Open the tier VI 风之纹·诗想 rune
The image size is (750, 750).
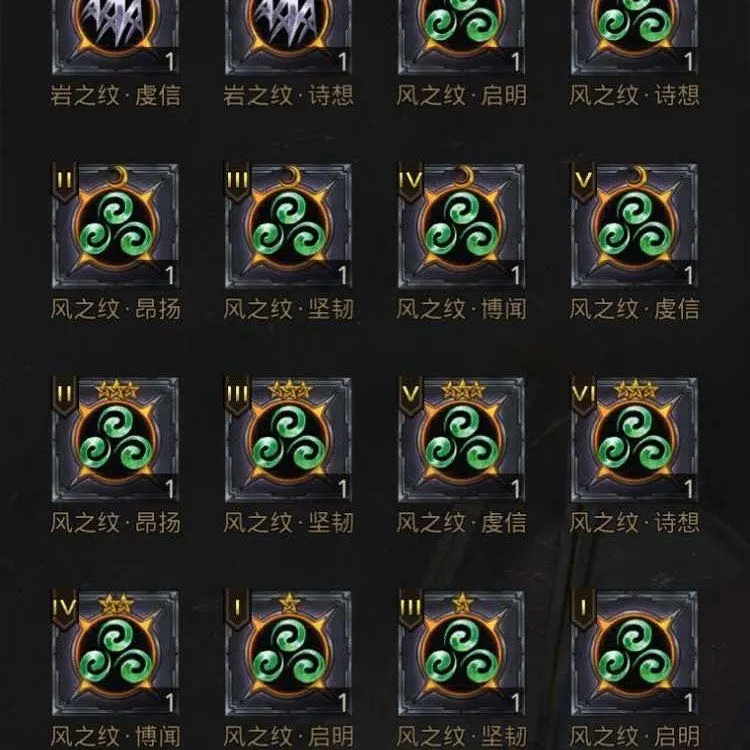click(x=634, y=439)
